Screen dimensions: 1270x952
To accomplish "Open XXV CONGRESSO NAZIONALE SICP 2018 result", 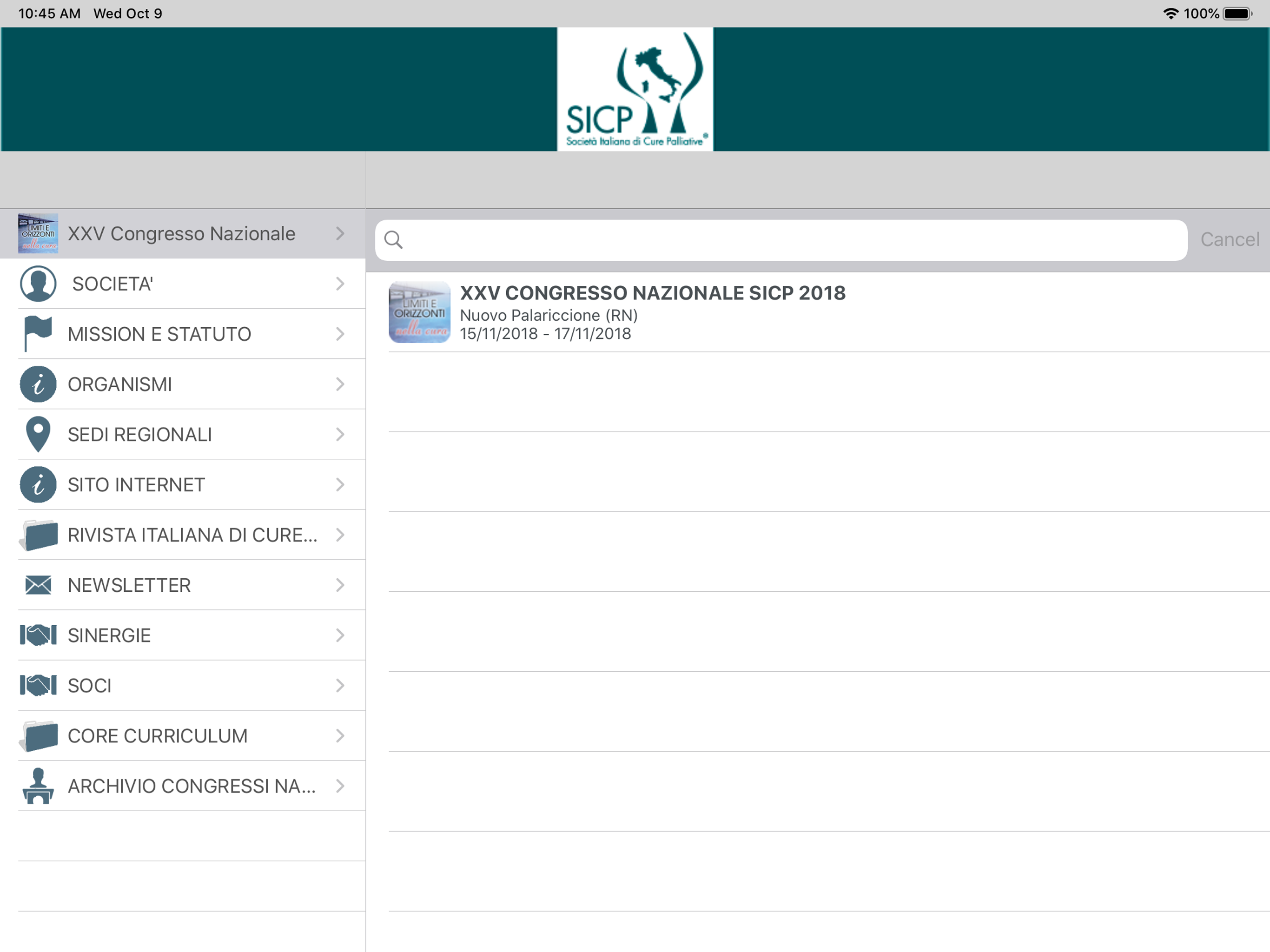I will [x=652, y=293].
